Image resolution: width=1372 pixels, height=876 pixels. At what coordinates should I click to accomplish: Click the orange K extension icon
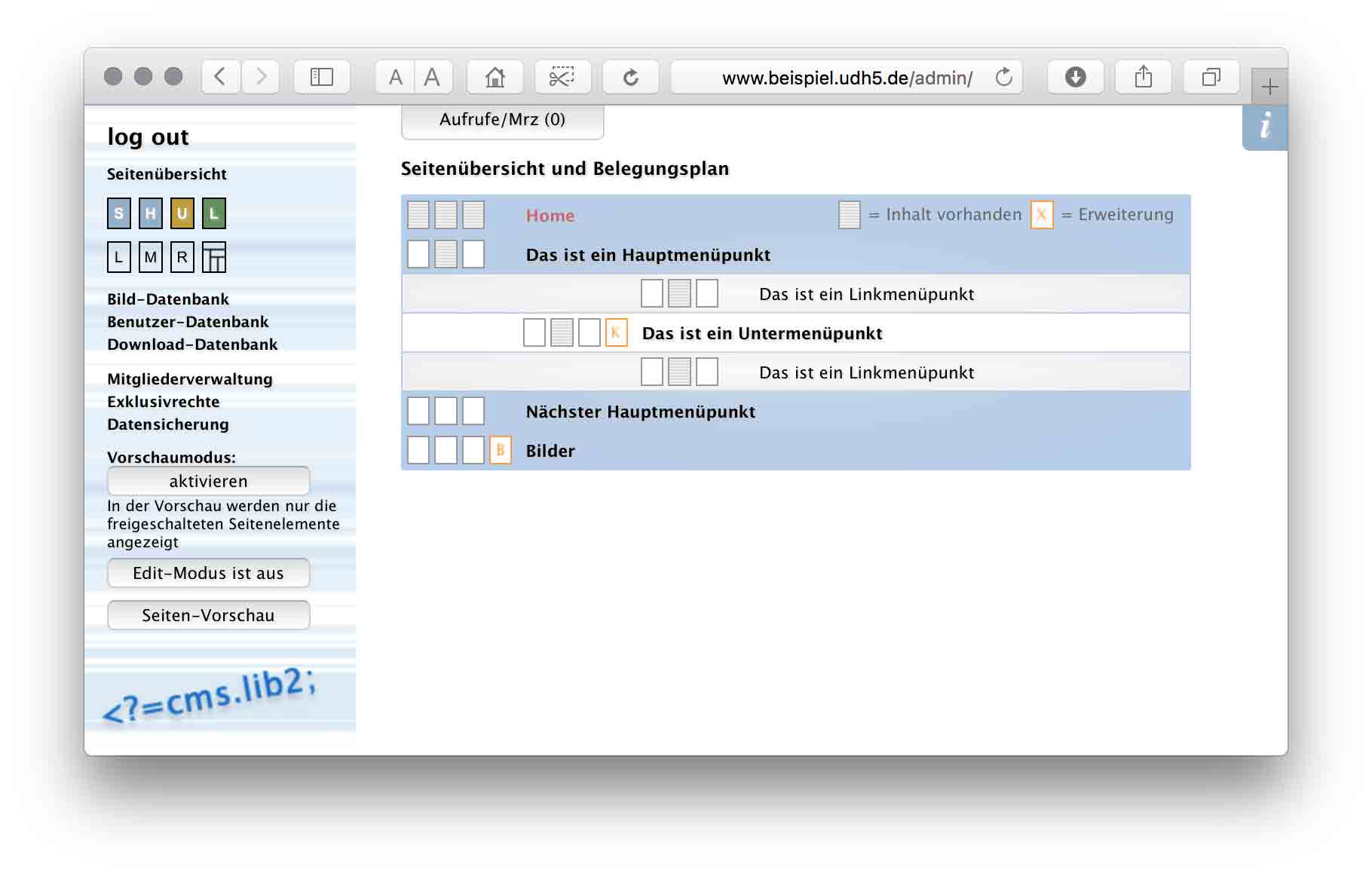pos(616,332)
